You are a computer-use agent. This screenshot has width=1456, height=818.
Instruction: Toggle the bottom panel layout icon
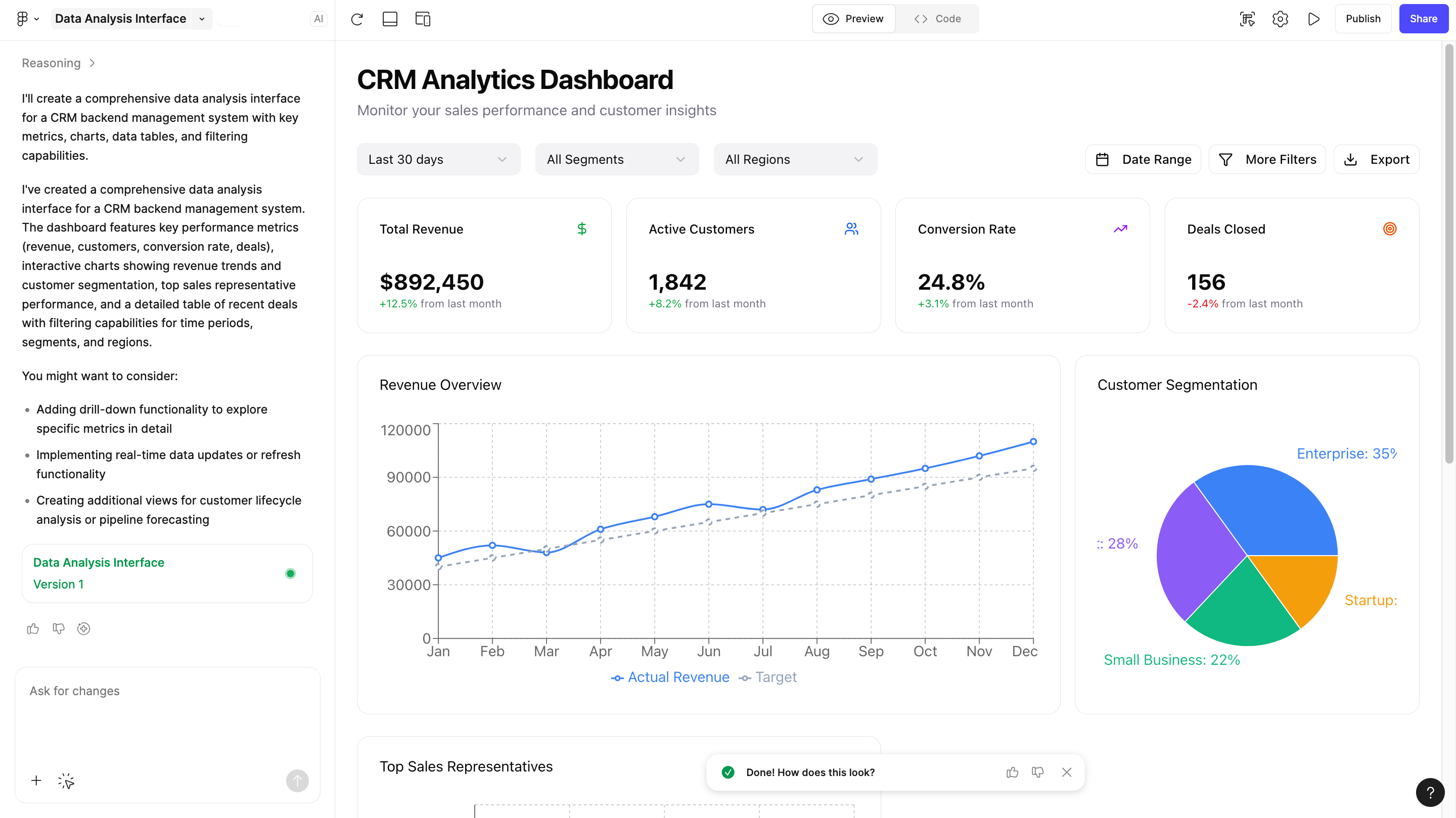coord(390,19)
